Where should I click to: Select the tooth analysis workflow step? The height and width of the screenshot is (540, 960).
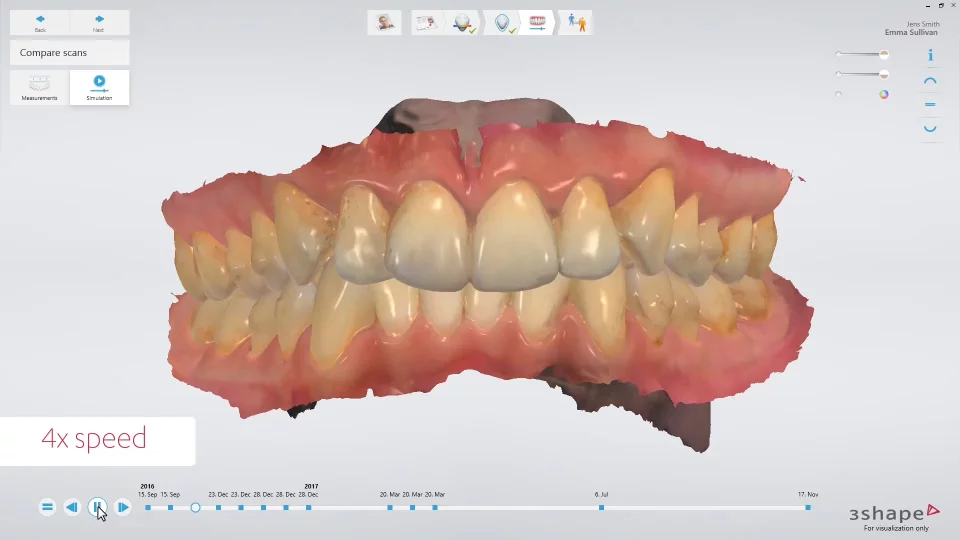click(x=502, y=23)
